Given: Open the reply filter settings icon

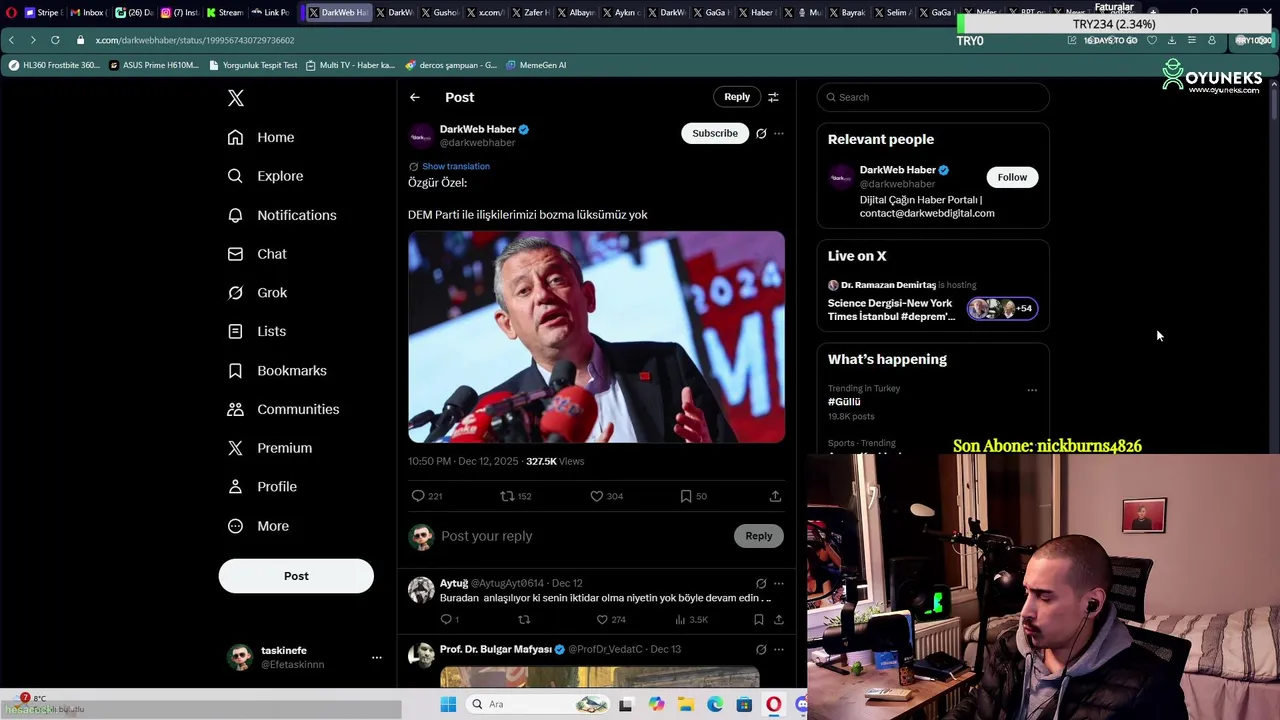Looking at the screenshot, I should pyautogui.click(x=773, y=97).
